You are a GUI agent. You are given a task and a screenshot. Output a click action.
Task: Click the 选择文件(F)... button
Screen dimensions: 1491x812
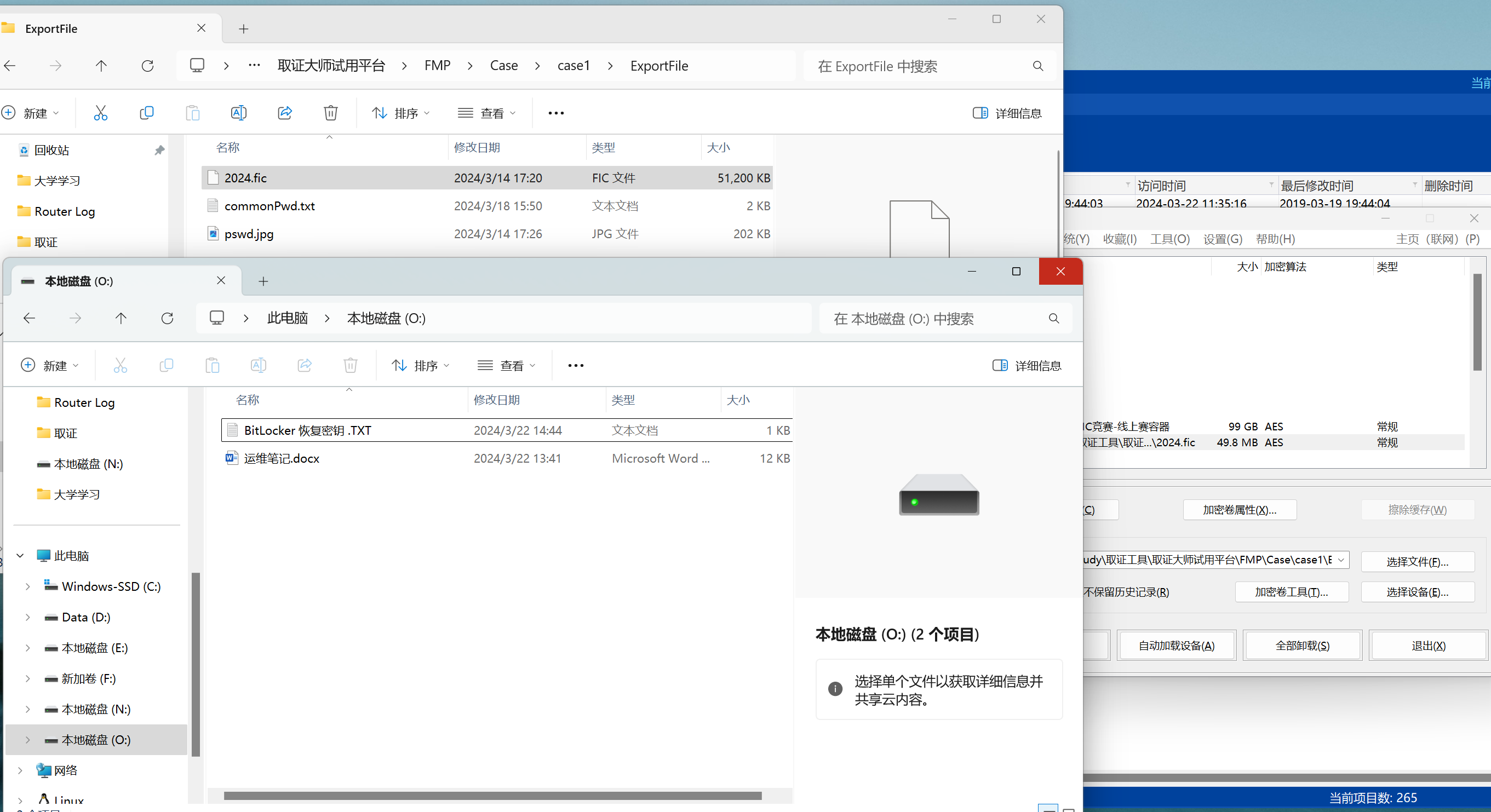[1417, 562]
